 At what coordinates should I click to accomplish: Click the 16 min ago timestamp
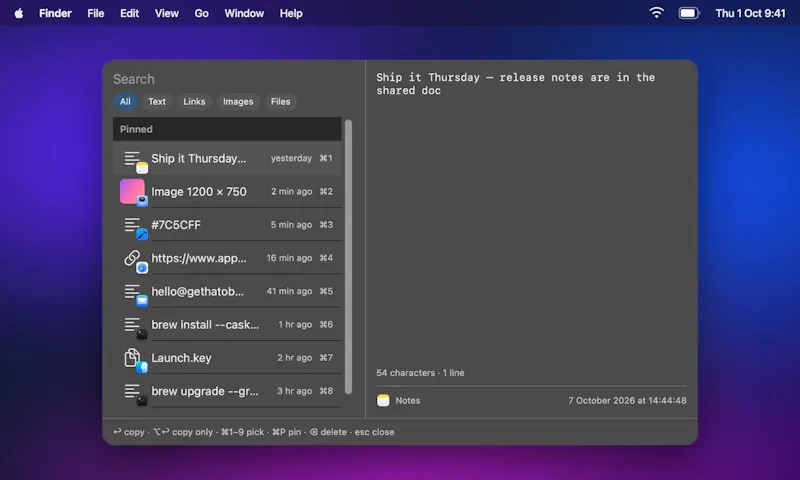(x=289, y=258)
